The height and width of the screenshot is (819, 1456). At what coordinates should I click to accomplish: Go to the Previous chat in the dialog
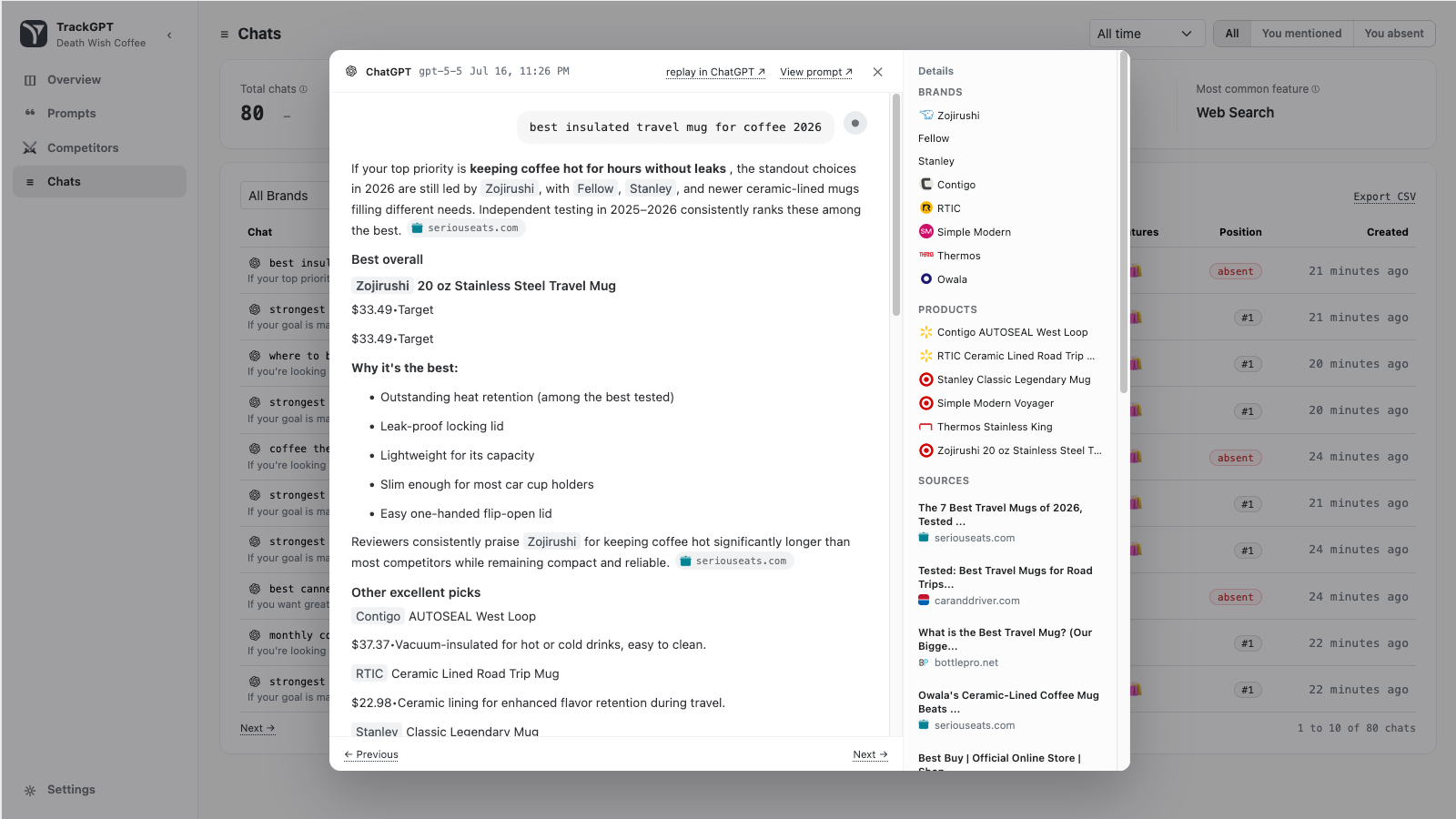(371, 754)
